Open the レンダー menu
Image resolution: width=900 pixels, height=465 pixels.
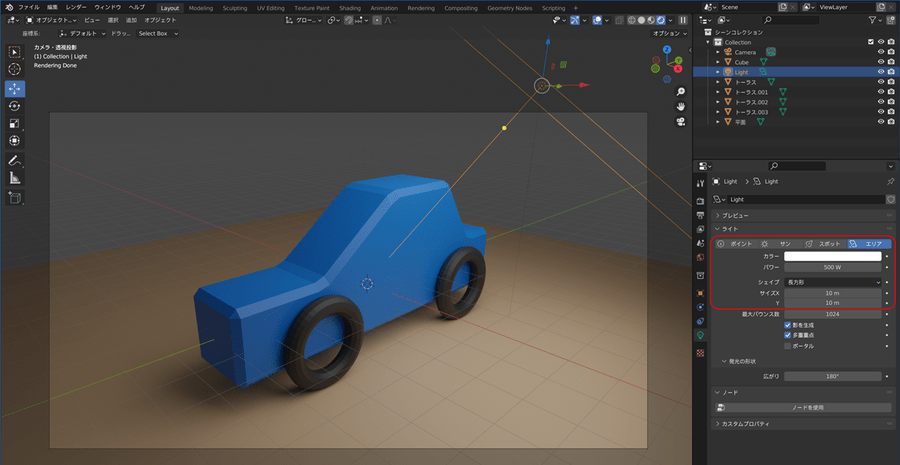coord(76,8)
